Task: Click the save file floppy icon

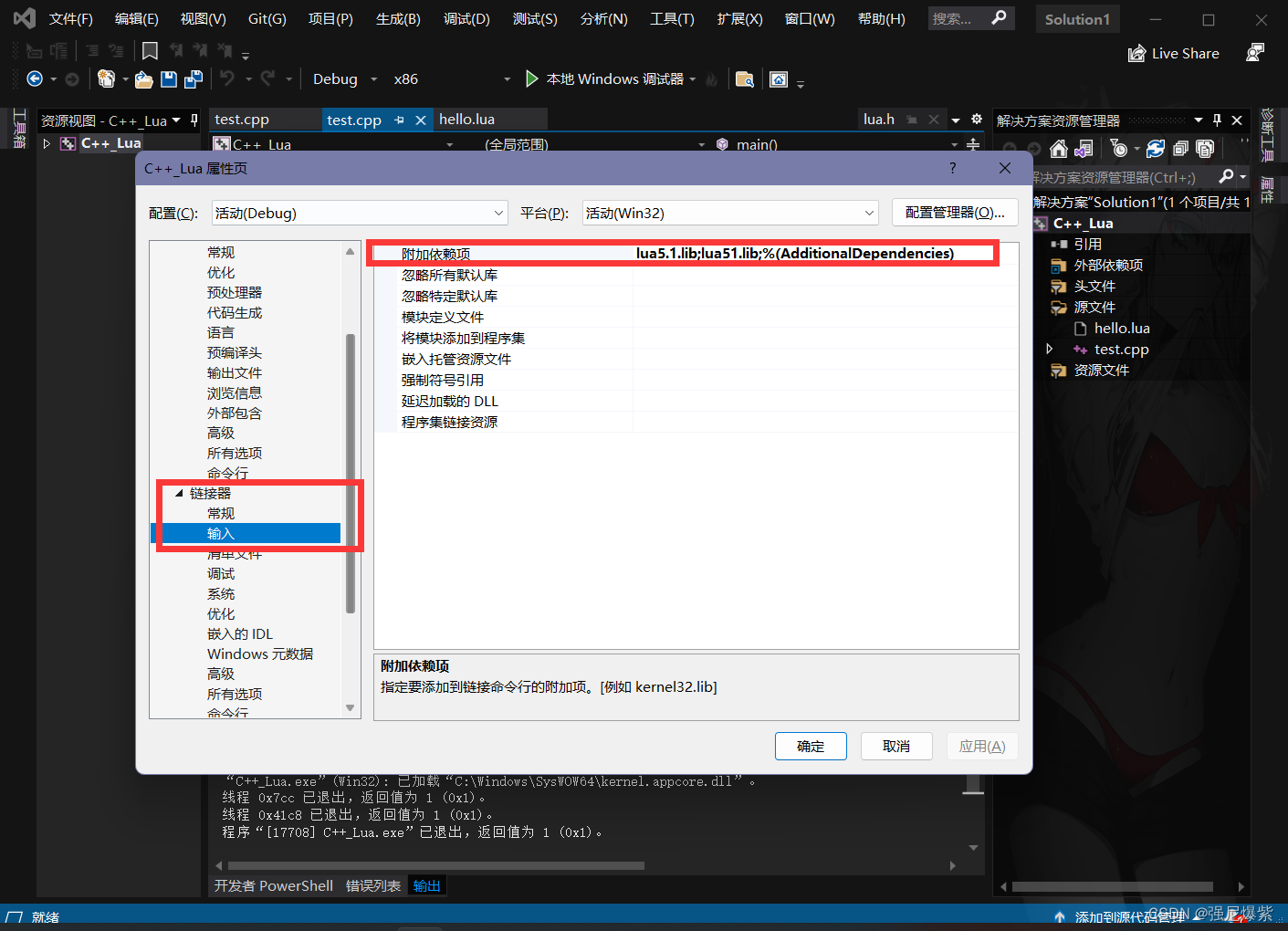Action: pos(169,79)
